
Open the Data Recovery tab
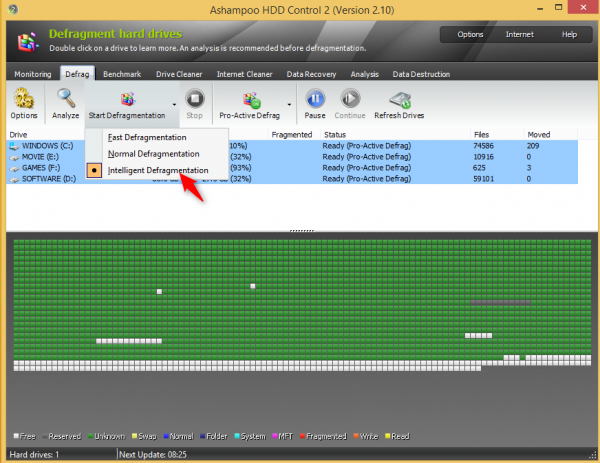[x=311, y=74]
